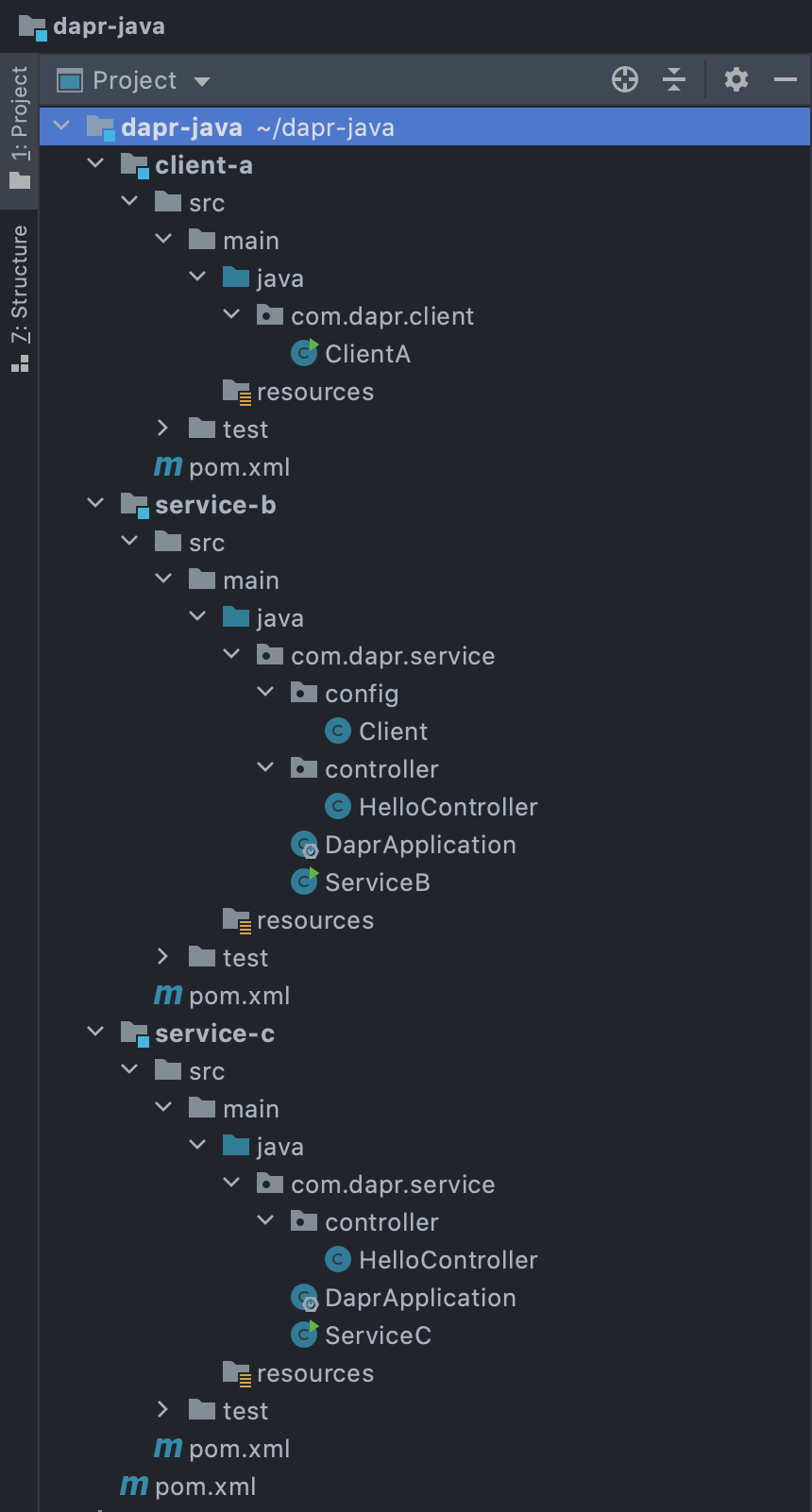Select the ServiceC runnable class icon
The width and height of the screenshot is (812, 1512).
click(x=304, y=1335)
